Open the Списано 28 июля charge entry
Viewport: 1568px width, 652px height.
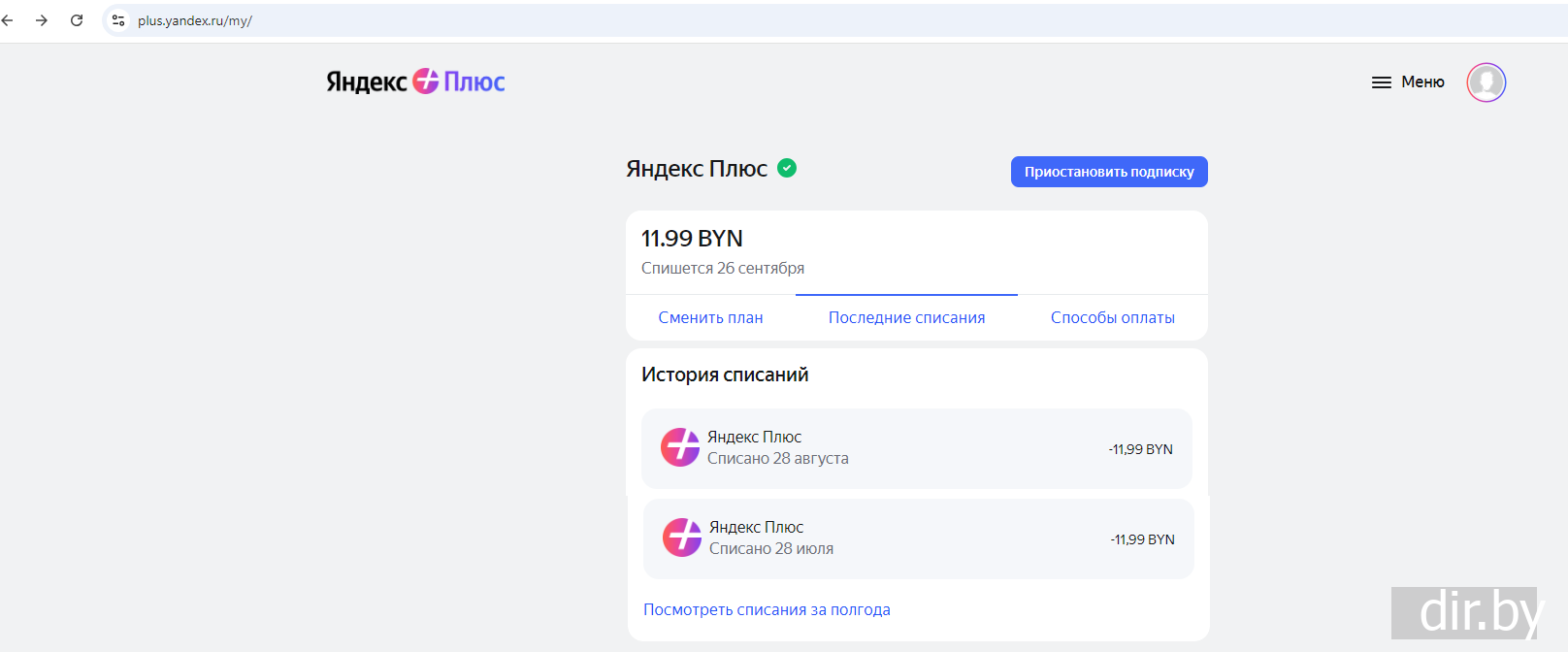coord(918,538)
